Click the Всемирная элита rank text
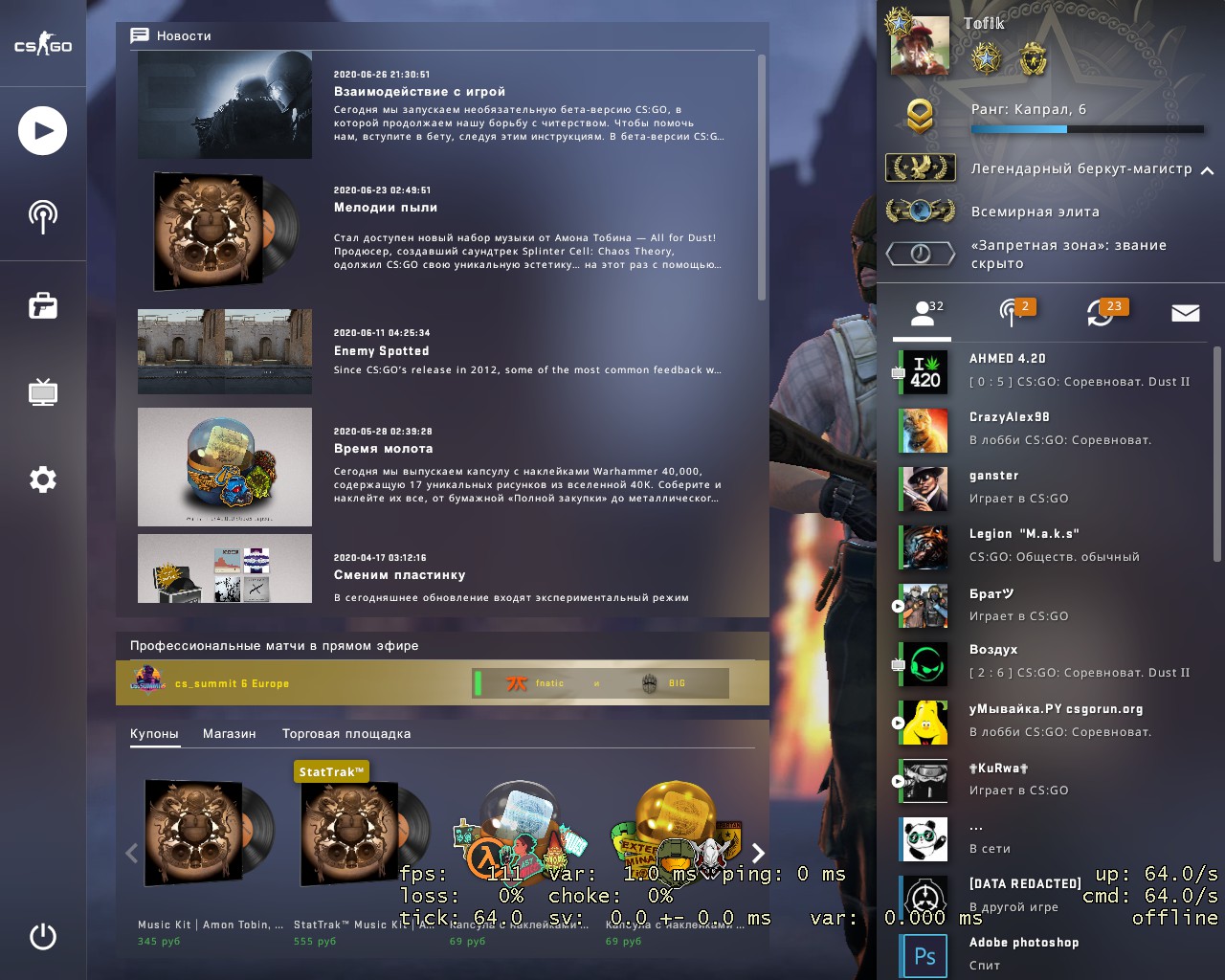The width and height of the screenshot is (1225, 980). coord(1036,212)
